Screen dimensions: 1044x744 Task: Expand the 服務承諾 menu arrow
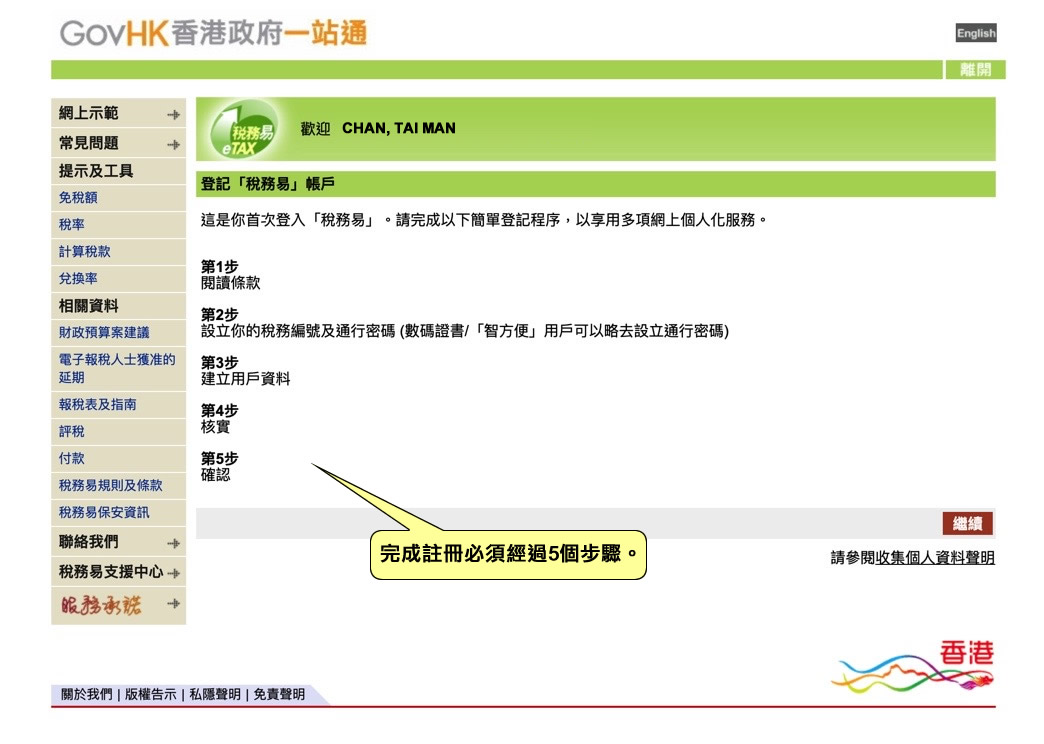click(x=174, y=603)
